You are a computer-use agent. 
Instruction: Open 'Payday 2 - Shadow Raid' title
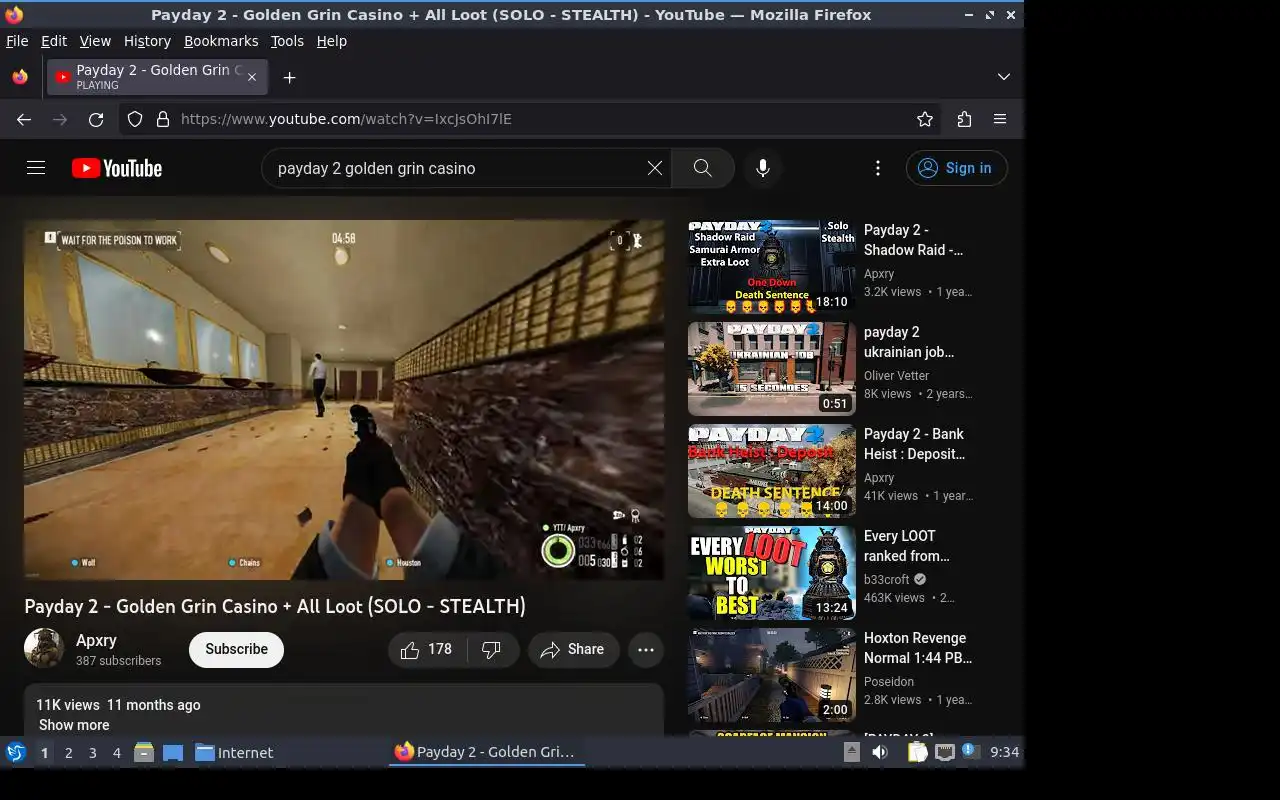[914, 240]
